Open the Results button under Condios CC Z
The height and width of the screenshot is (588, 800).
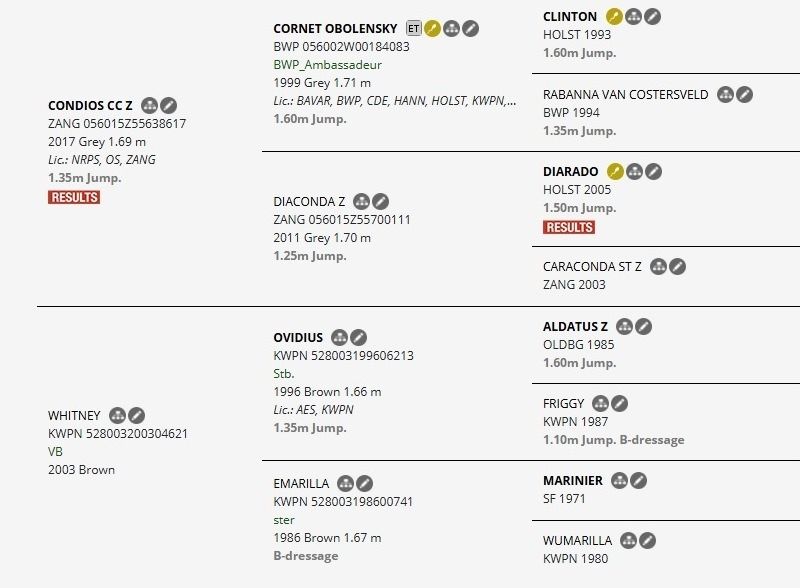coord(74,197)
